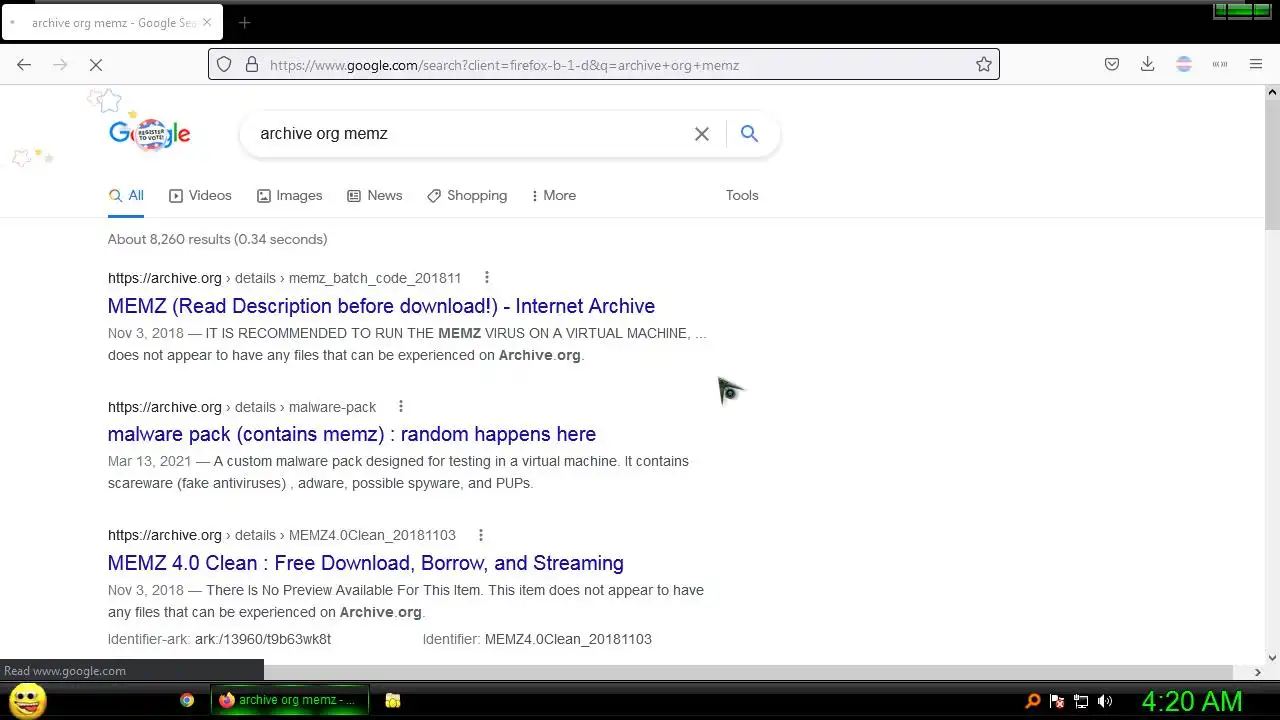Clear the search query with the X

[702, 134]
